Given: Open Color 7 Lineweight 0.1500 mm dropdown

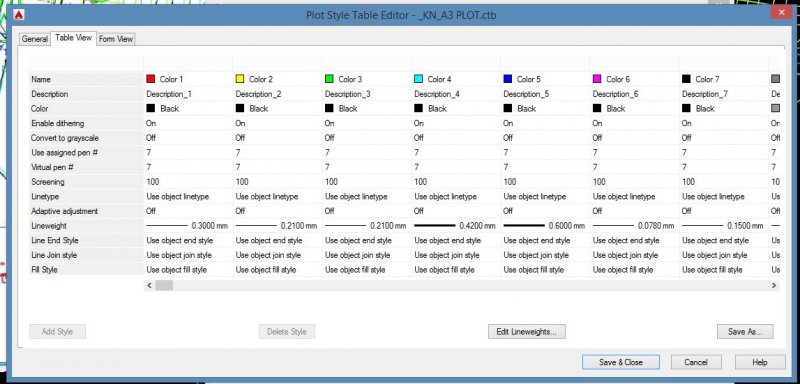Looking at the screenshot, I should (x=723, y=226).
